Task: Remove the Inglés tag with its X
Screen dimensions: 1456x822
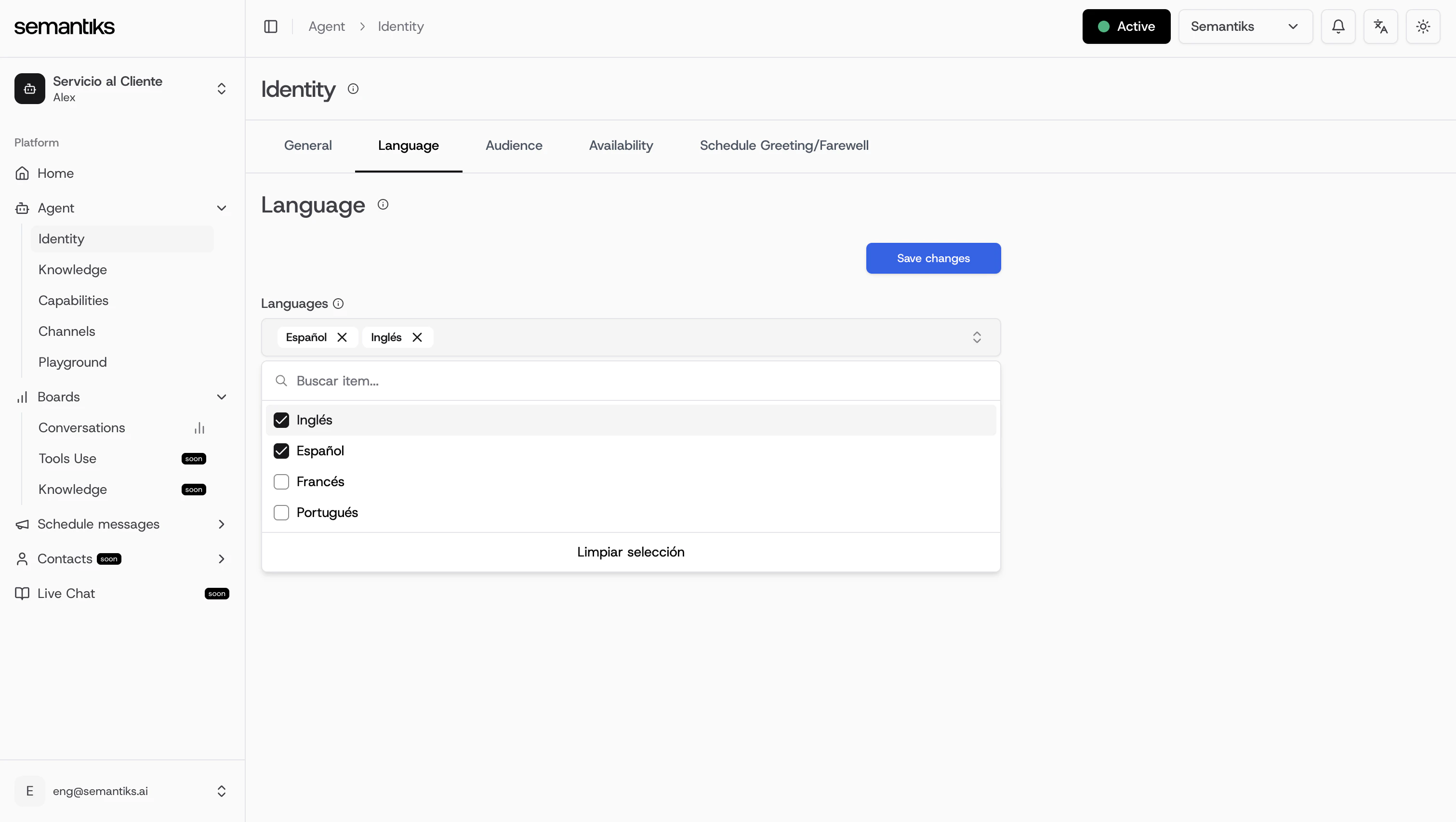Action: pos(417,337)
